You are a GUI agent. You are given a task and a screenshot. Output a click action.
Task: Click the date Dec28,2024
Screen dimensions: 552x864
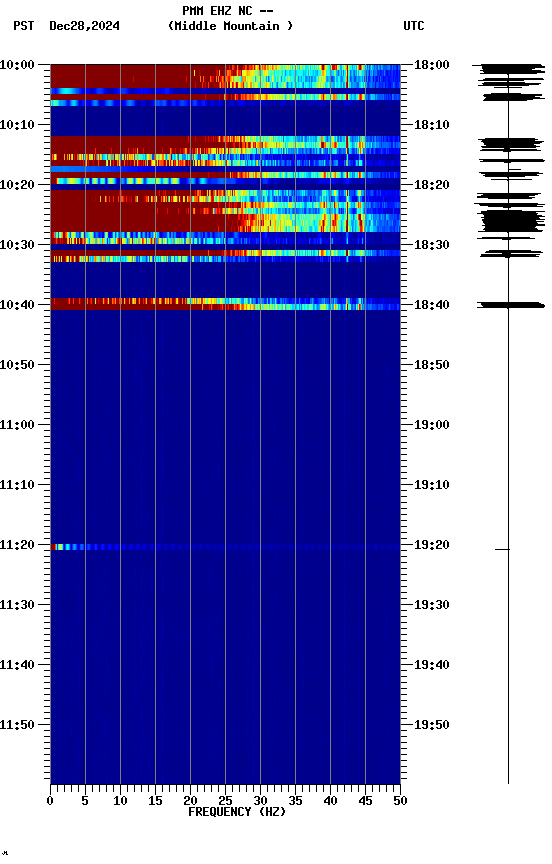pos(84,26)
